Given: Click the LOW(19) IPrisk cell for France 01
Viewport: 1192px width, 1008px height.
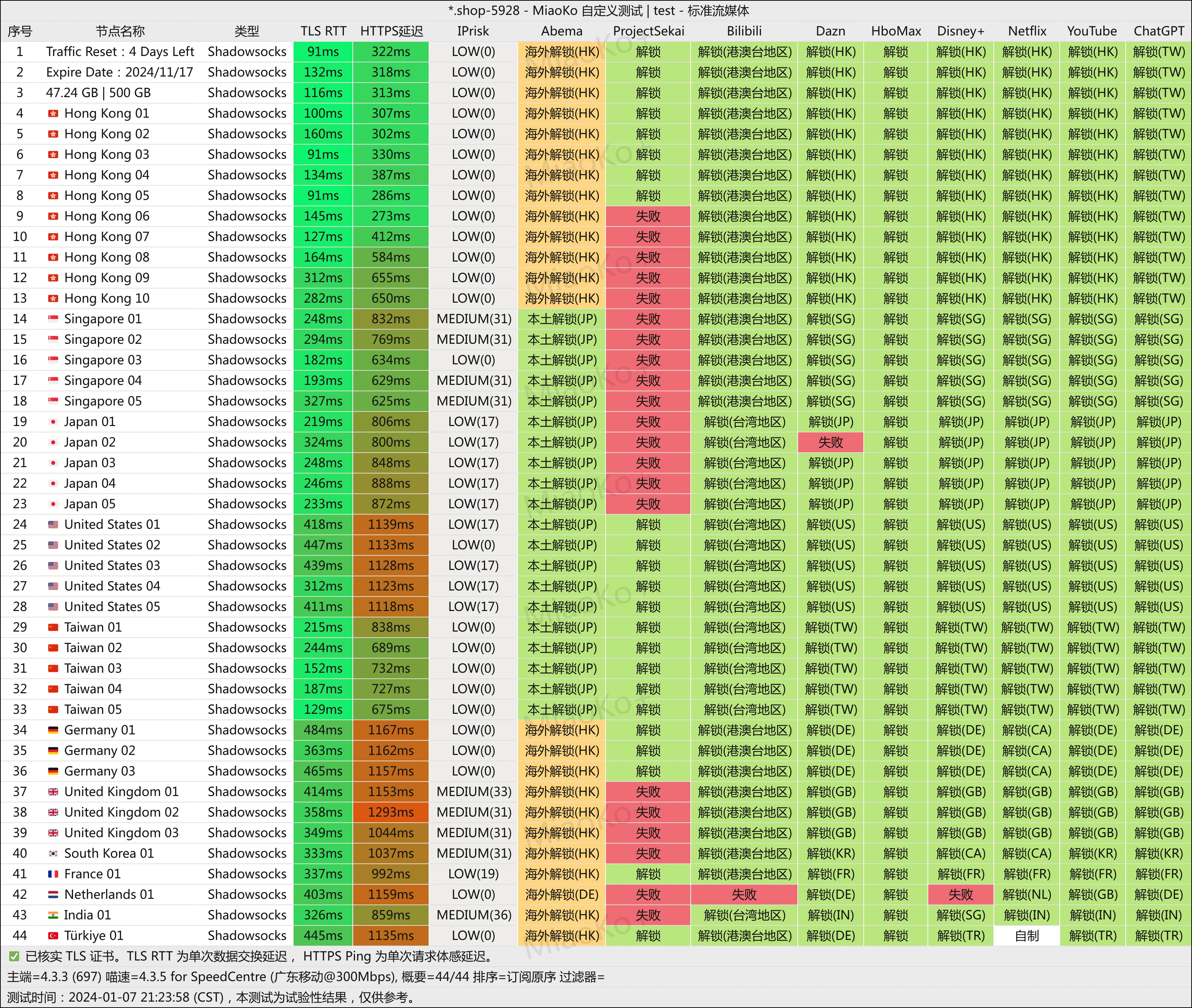Looking at the screenshot, I should pyautogui.click(x=473, y=874).
